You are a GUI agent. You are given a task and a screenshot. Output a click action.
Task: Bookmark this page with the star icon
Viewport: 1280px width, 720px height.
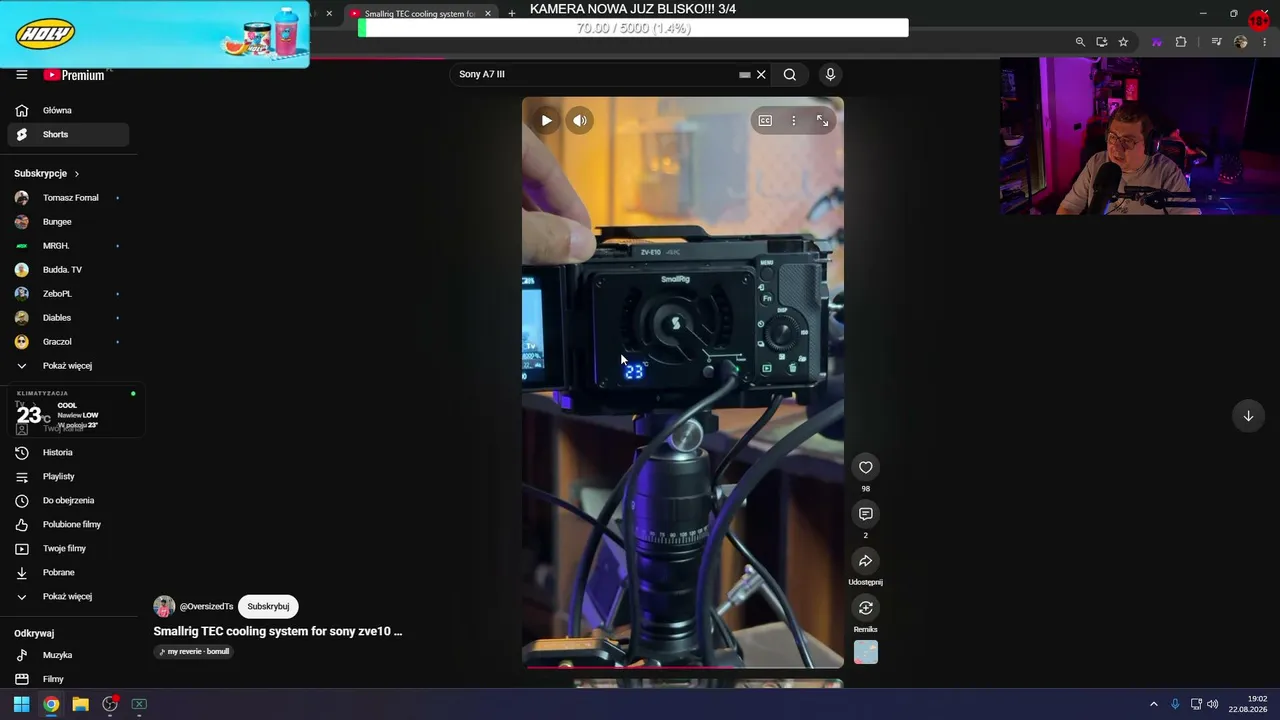(x=1123, y=42)
